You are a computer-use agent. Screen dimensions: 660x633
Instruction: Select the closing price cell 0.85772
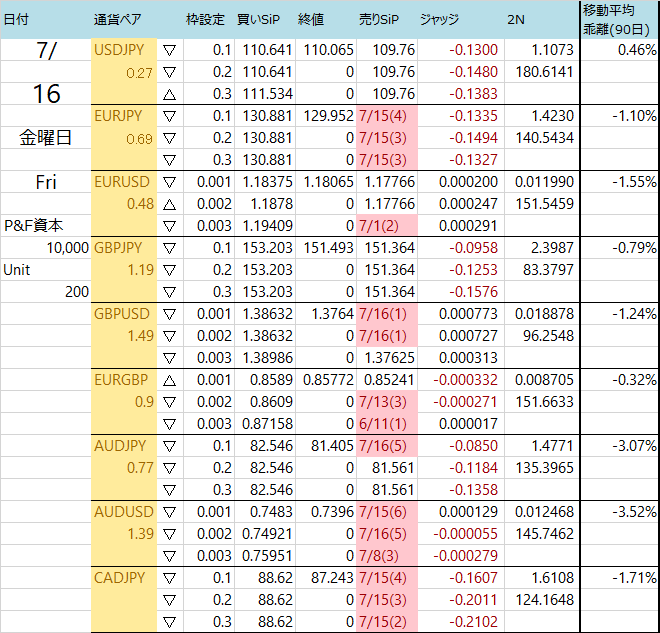pyautogui.click(x=328, y=380)
